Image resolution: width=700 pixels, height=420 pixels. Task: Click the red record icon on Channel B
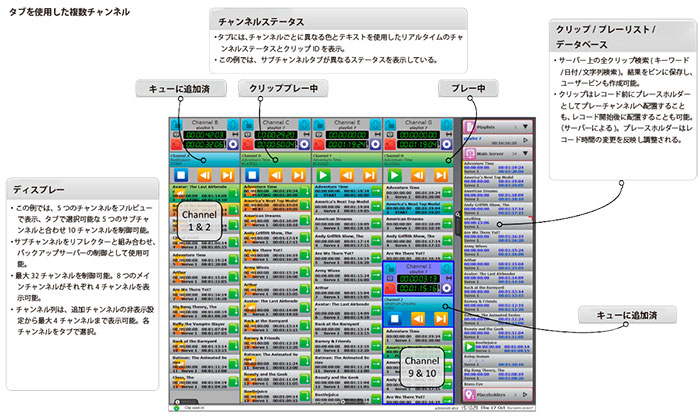tap(175, 143)
